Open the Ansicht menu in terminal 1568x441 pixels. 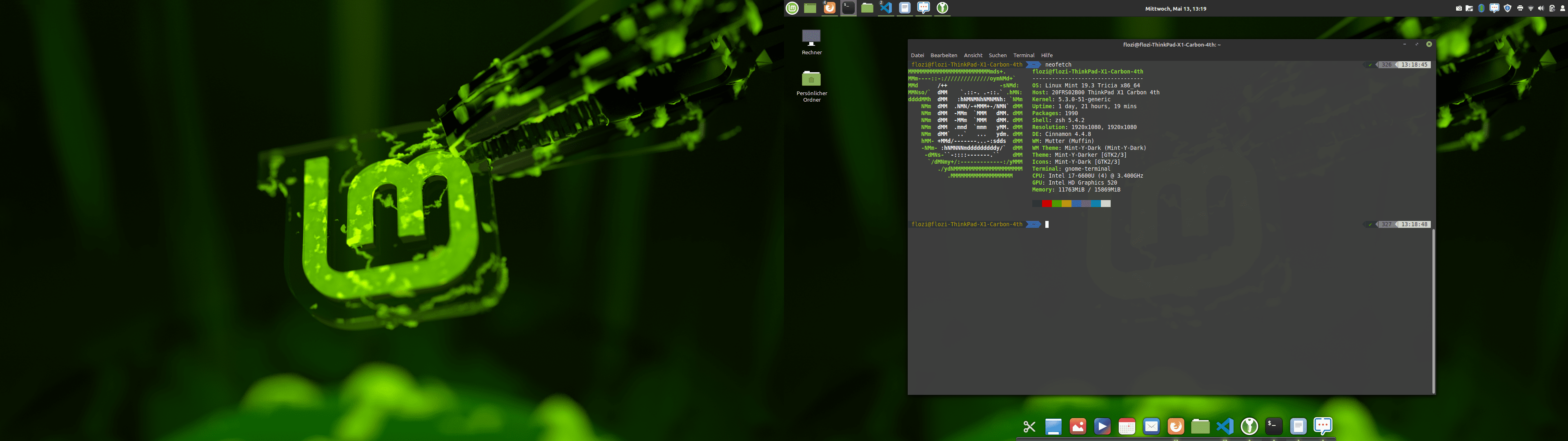pyautogui.click(x=973, y=56)
